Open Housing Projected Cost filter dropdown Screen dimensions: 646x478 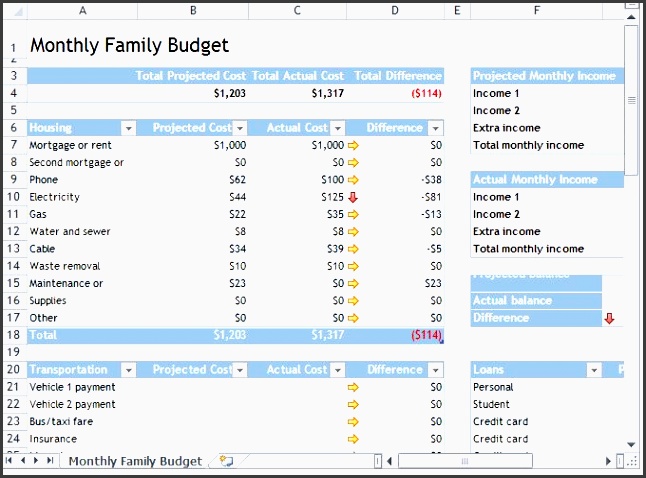(239, 128)
